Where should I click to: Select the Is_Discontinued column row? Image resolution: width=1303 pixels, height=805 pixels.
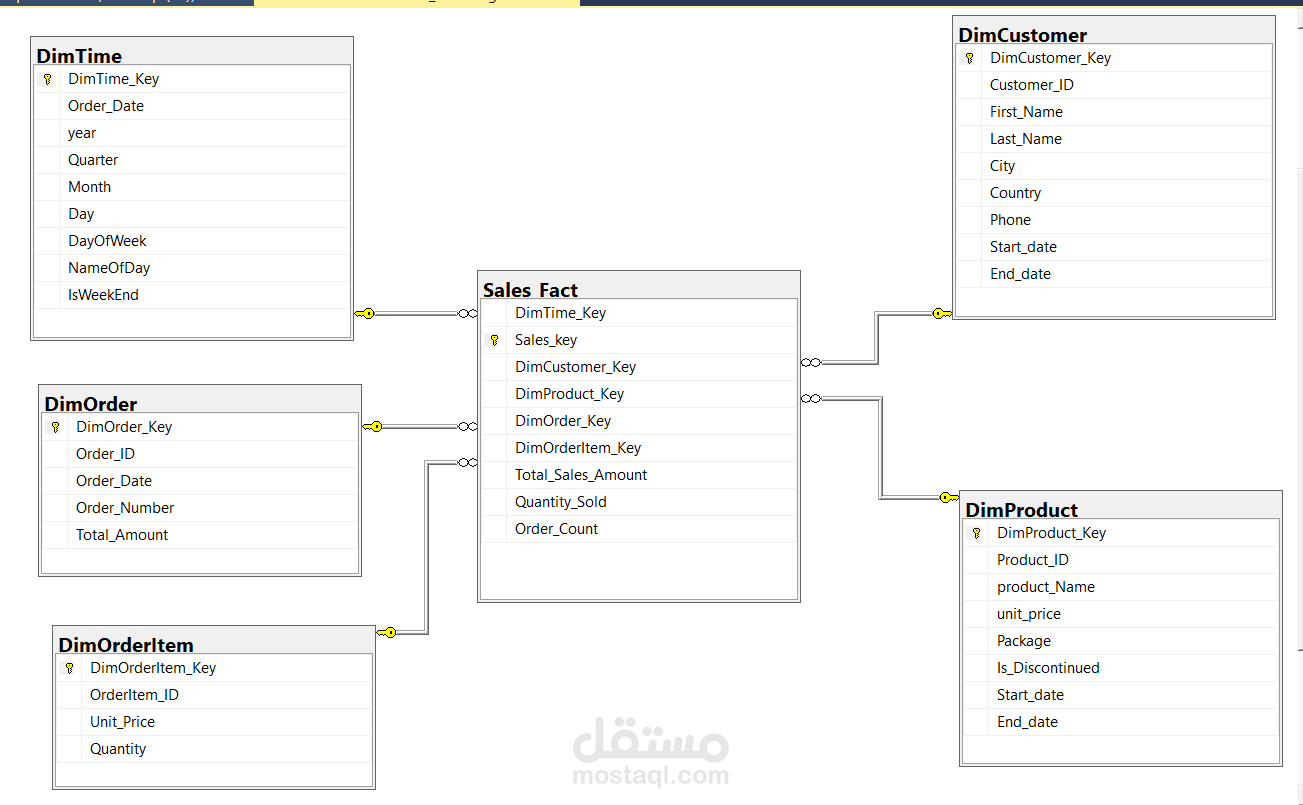(x=1121, y=668)
